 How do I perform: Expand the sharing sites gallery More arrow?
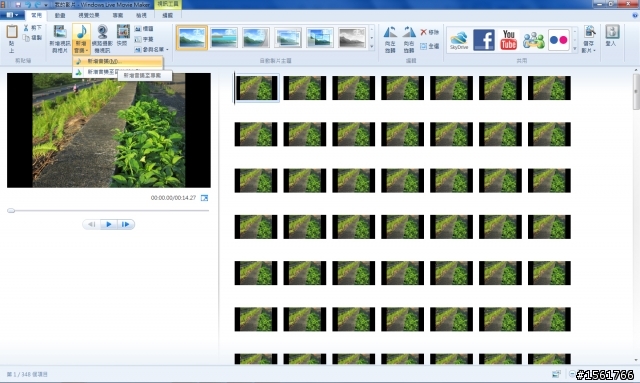575,49
